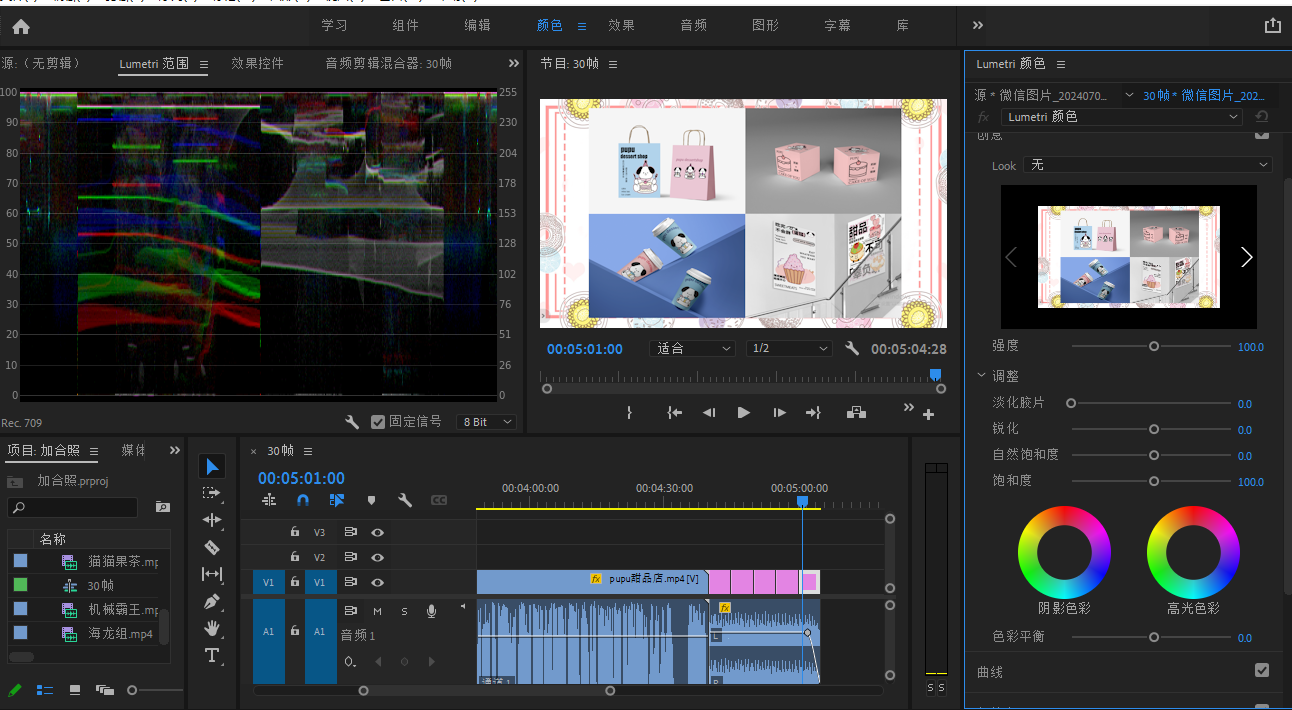1292x710 pixels.
Task: Select 海龙组.mp4 in project panel
Action: tap(120, 633)
